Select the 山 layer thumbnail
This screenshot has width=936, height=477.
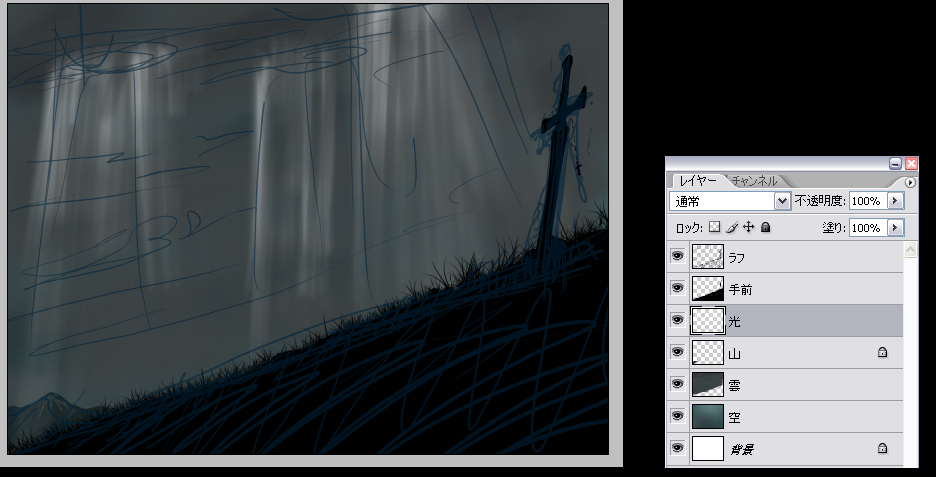tap(707, 352)
